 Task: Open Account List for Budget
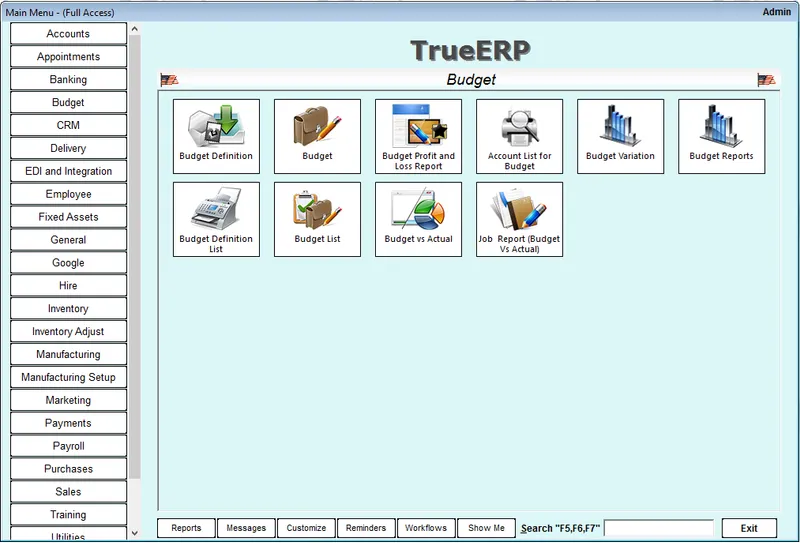(519, 136)
